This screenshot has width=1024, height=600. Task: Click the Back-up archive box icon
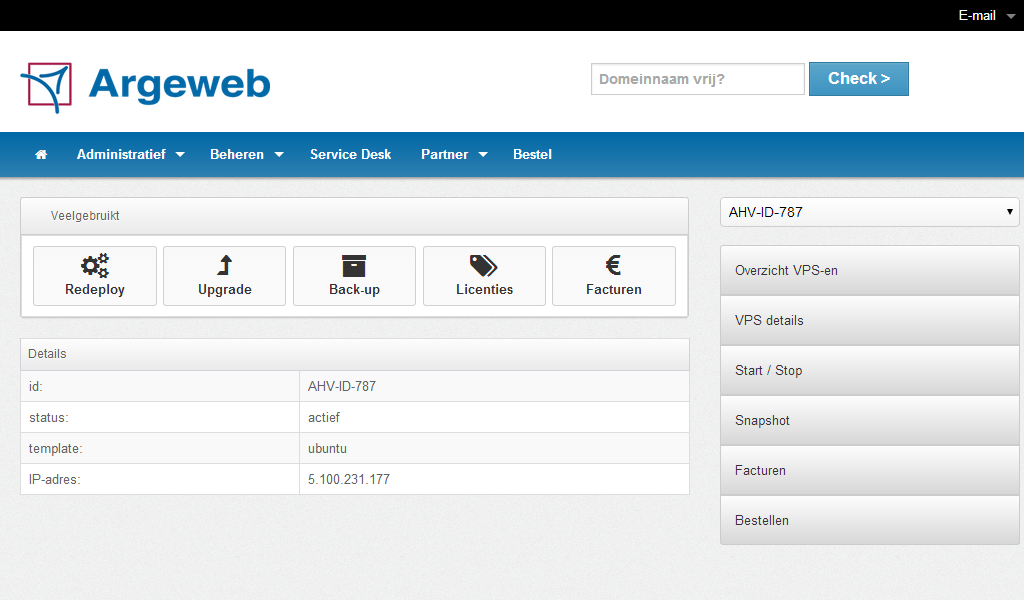[x=354, y=265]
